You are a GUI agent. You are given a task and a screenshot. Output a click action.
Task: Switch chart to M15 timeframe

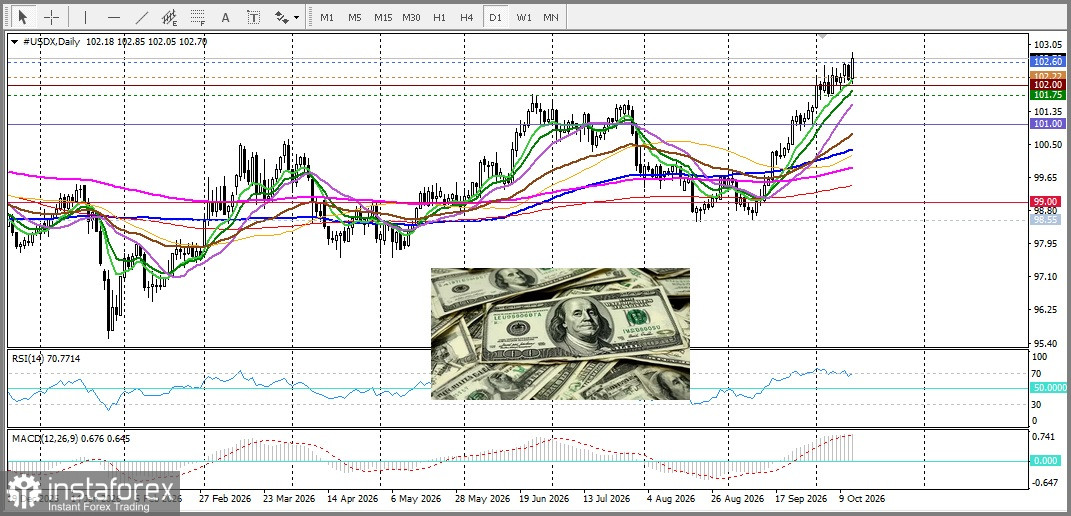pyautogui.click(x=382, y=17)
